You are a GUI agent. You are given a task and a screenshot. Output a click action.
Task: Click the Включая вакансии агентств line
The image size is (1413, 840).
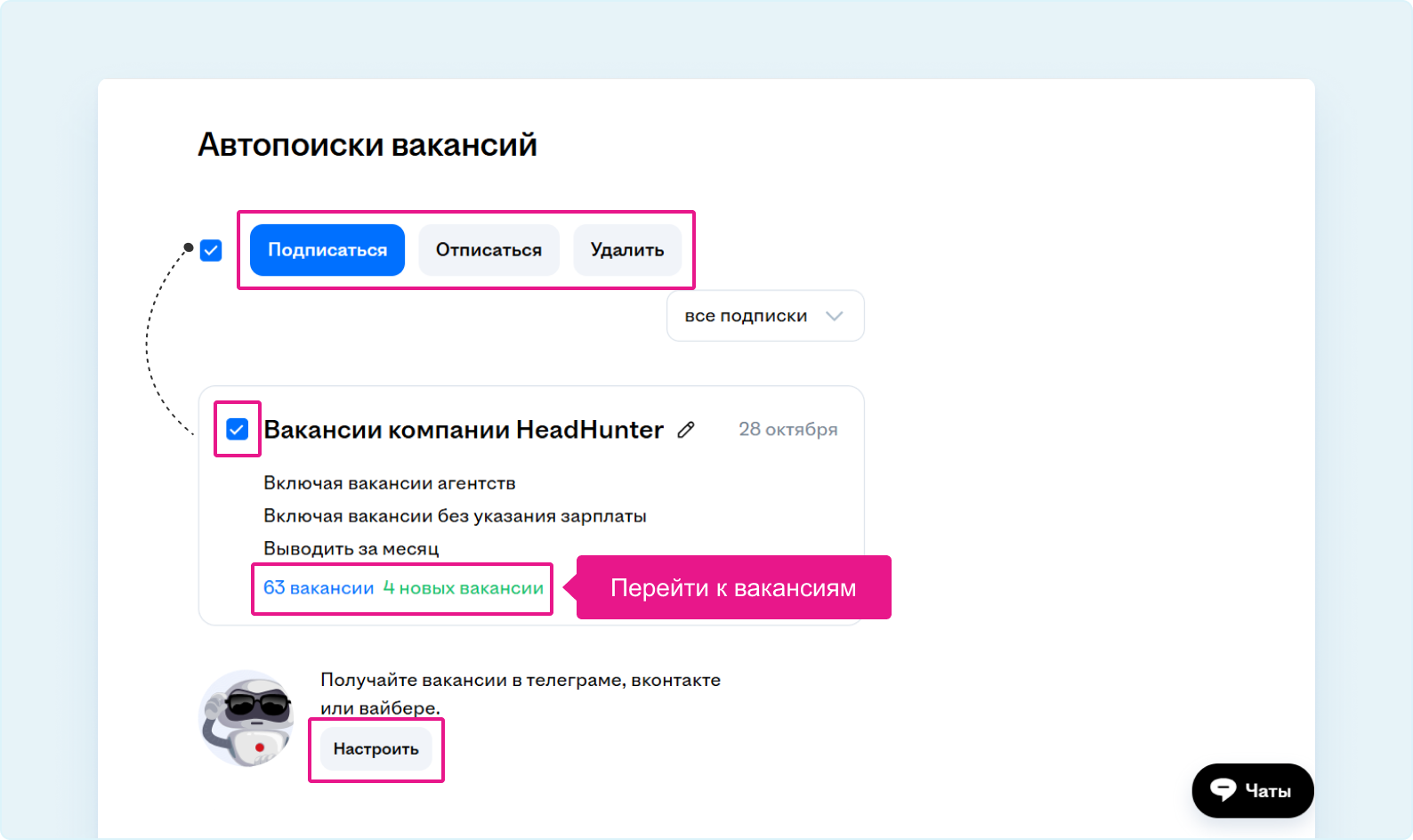click(389, 483)
